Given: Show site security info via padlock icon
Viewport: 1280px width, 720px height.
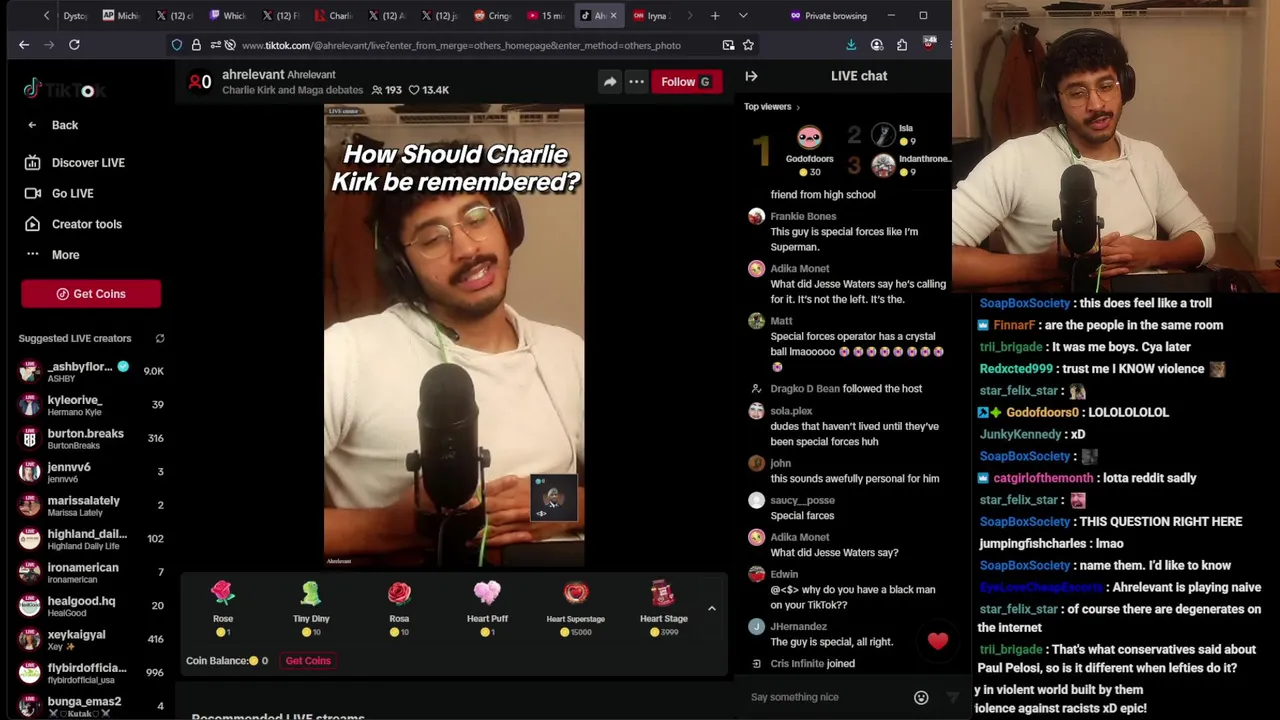Looking at the screenshot, I should point(196,45).
